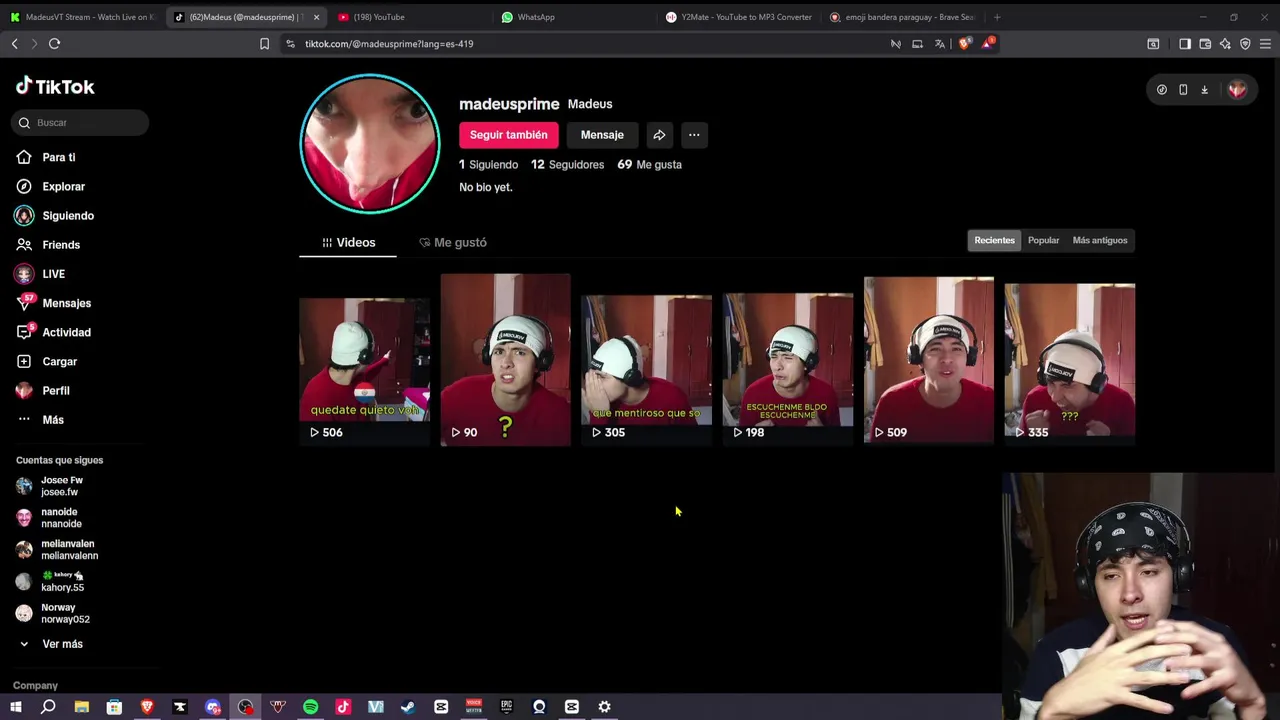1280x720 pixels.
Task: Switch to the Me gustó tab
Action: coord(453,242)
